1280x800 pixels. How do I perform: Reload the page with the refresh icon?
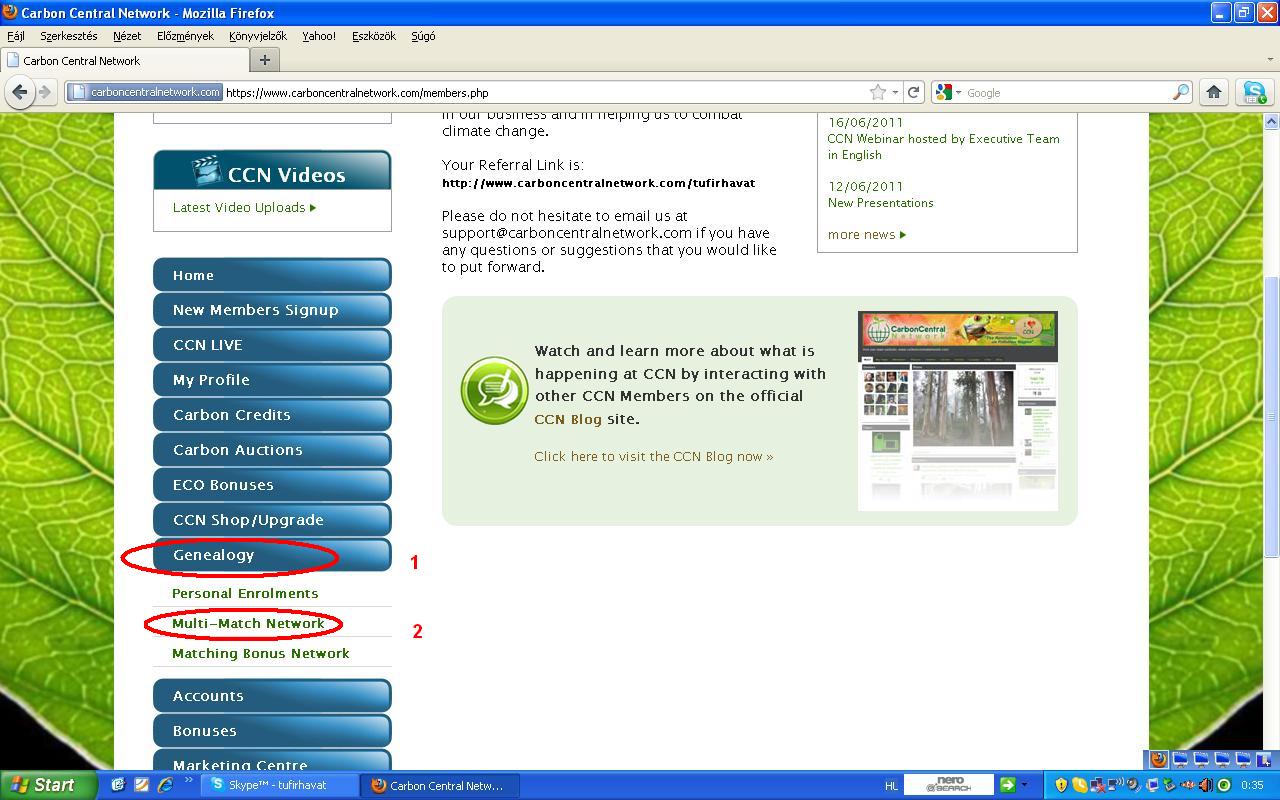913,92
